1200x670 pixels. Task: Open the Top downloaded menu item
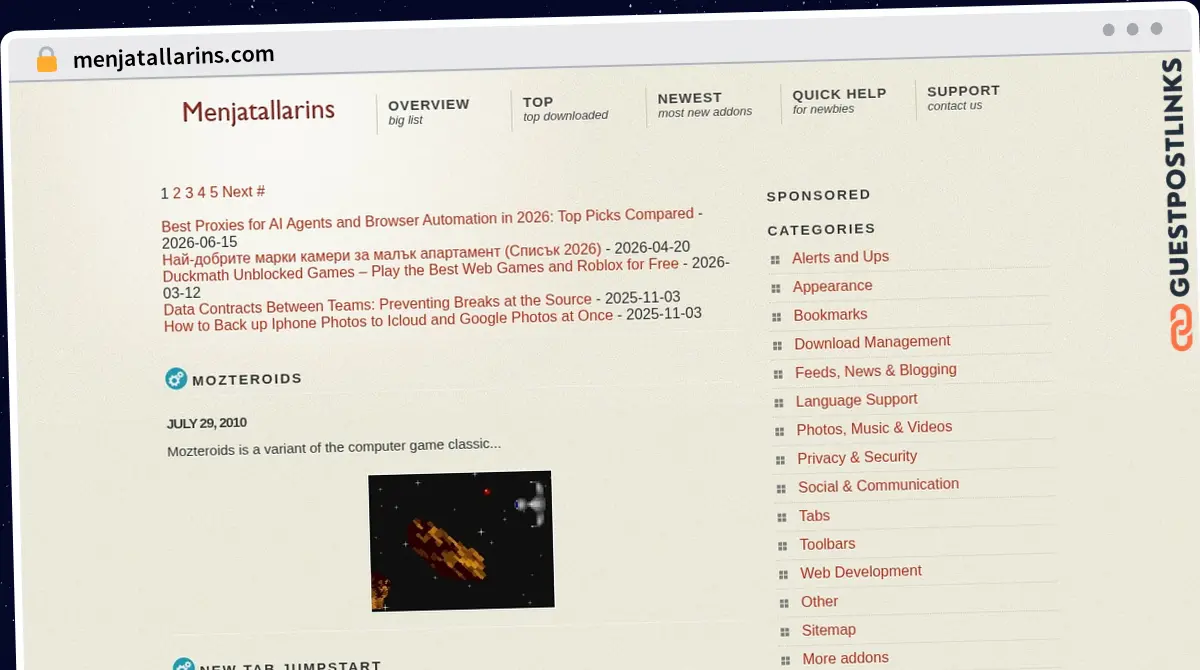tap(565, 108)
